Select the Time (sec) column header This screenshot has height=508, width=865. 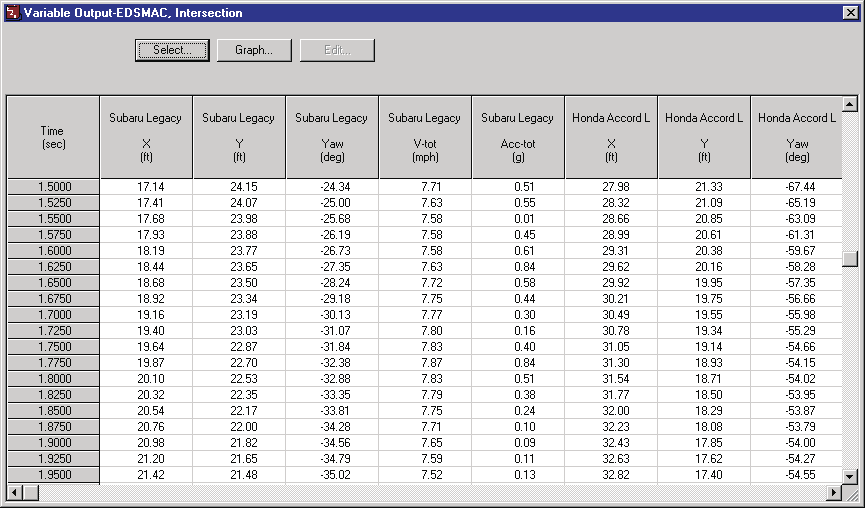53,137
